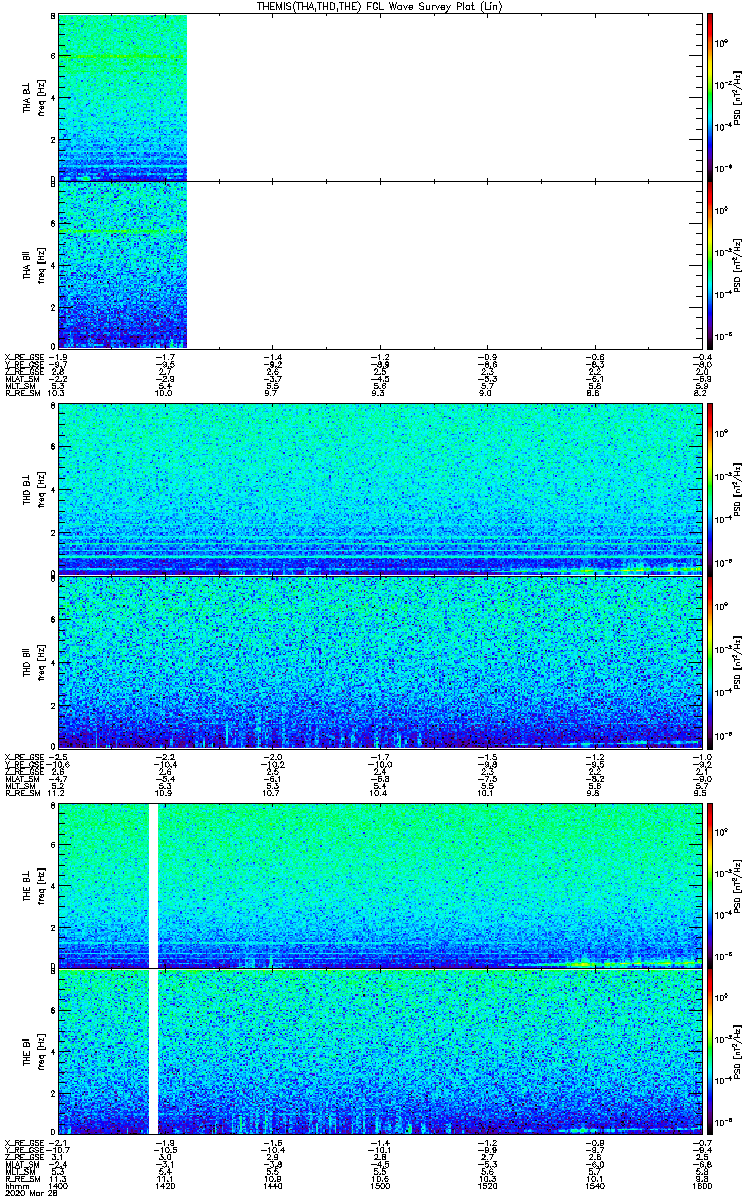Click the THA BII freq [Hz] axis label
The image size is (750, 1200).
tap(40, 265)
